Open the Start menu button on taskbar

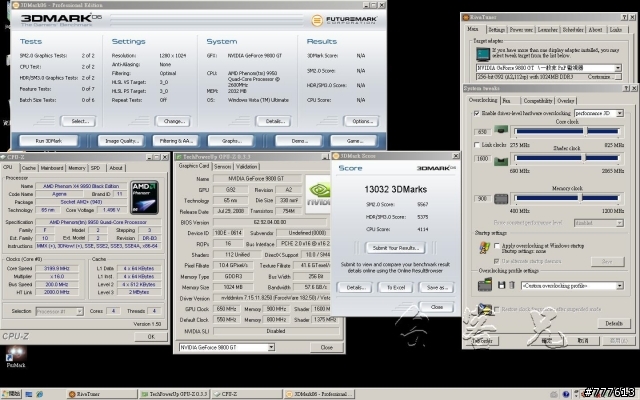[x=11, y=394]
